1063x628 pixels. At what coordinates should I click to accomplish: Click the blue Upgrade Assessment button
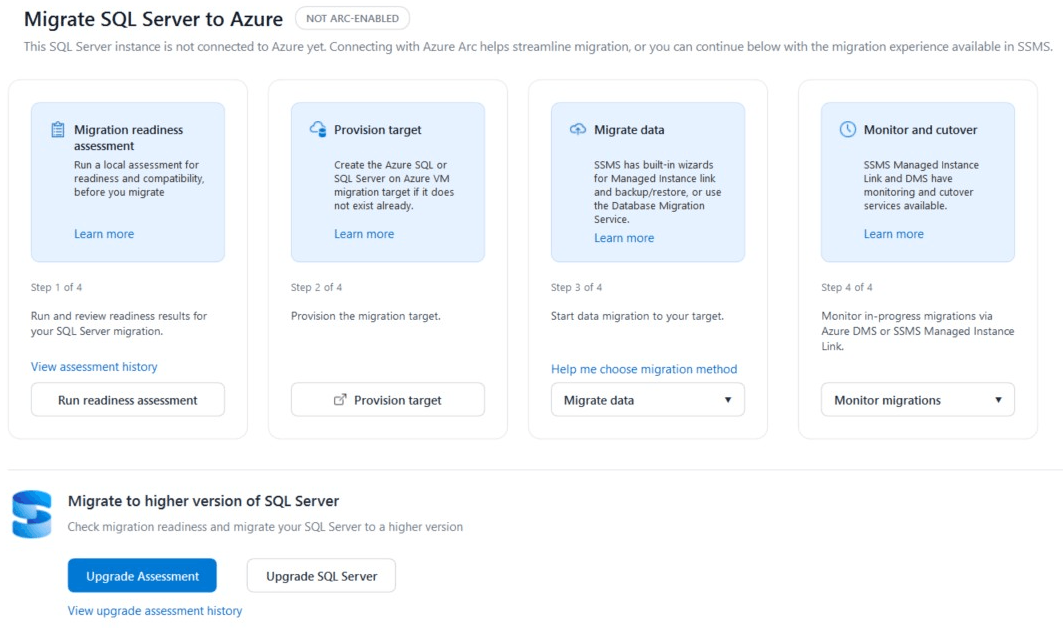click(142, 576)
